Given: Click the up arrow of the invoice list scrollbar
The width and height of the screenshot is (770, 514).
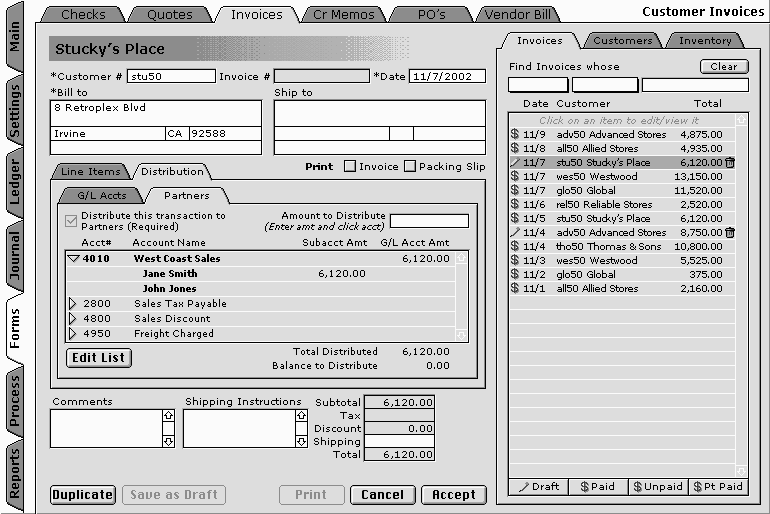Looking at the screenshot, I should click(x=741, y=120).
